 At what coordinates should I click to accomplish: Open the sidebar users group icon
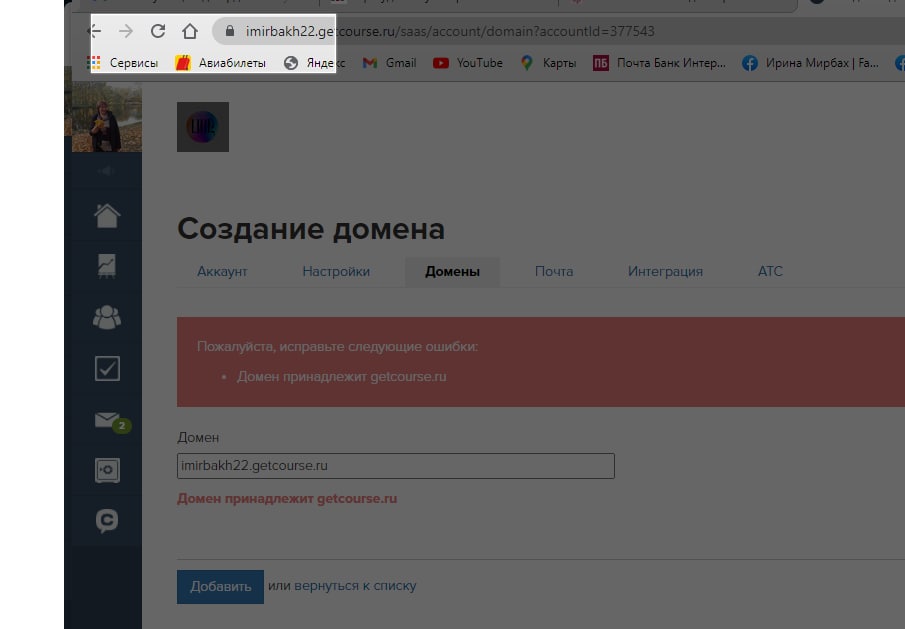(107, 317)
